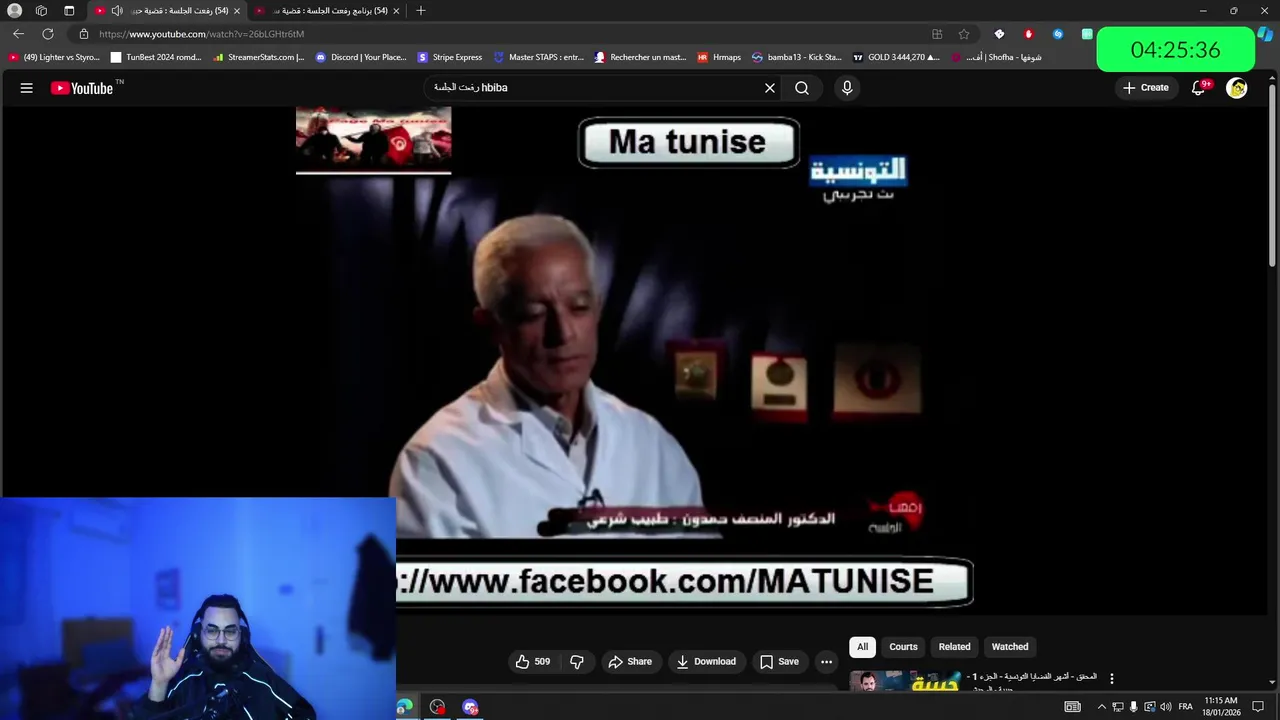The height and width of the screenshot is (720, 1280).
Task: Click the blue circular extension icon
Action: [x=1058, y=34]
